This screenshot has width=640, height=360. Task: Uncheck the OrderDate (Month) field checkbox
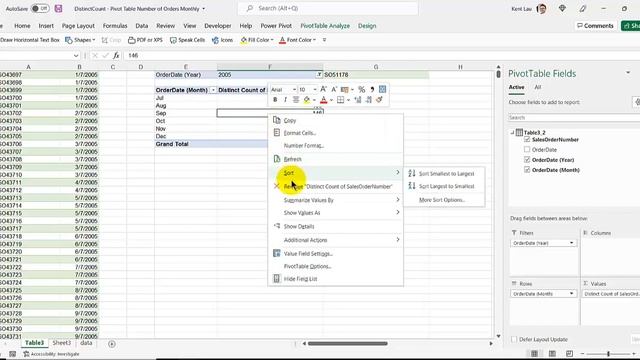tap(527, 170)
